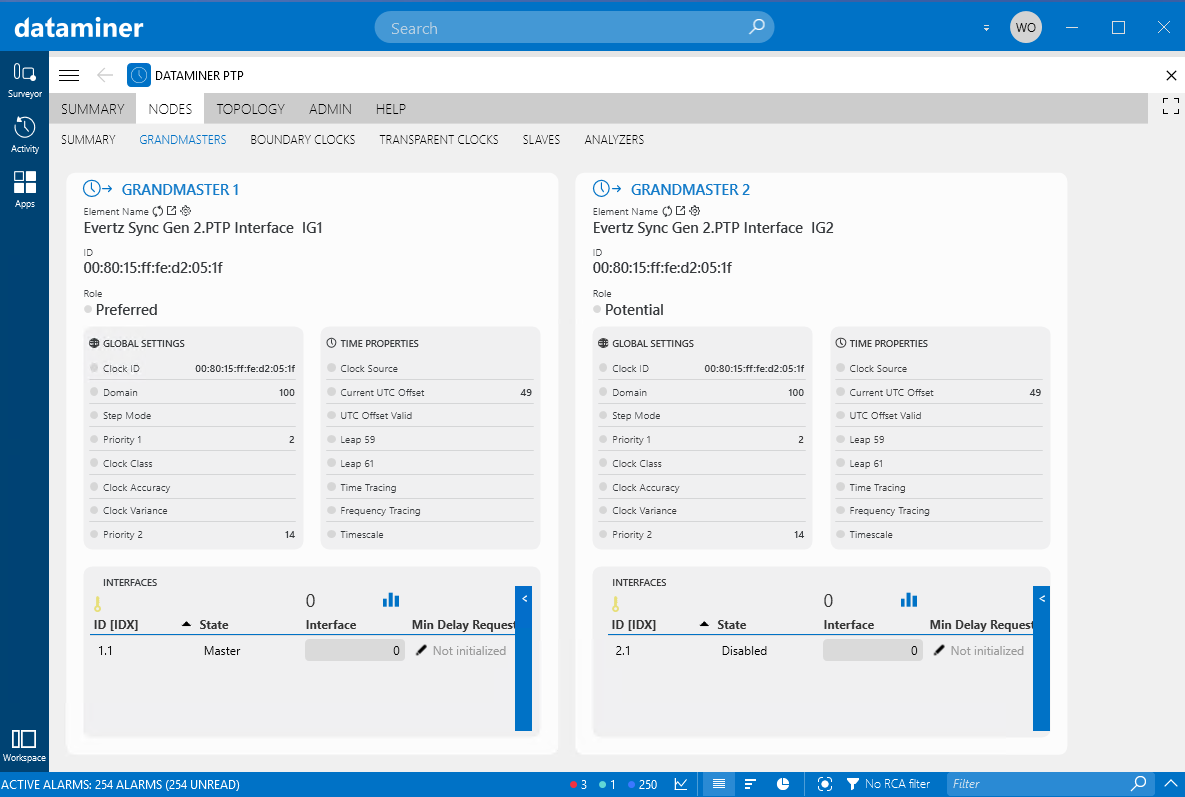Sort Grandmaster 1 interfaces by State column
Image resolution: width=1185 pixels, height=797 pixels.
click(214, 625)
